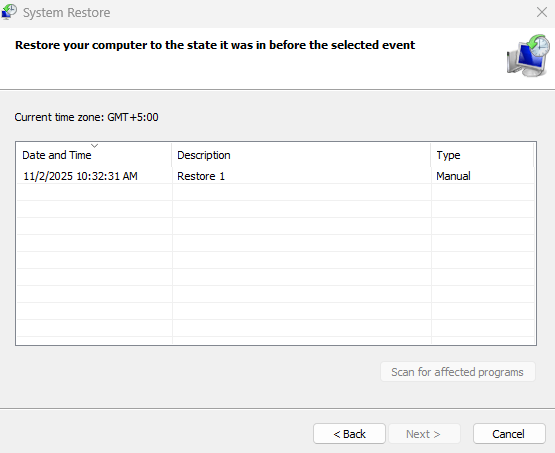Cancel the System Restore wizard
Image resolution: width=555 pixels, height=453 pixels.
coord(509,434)
